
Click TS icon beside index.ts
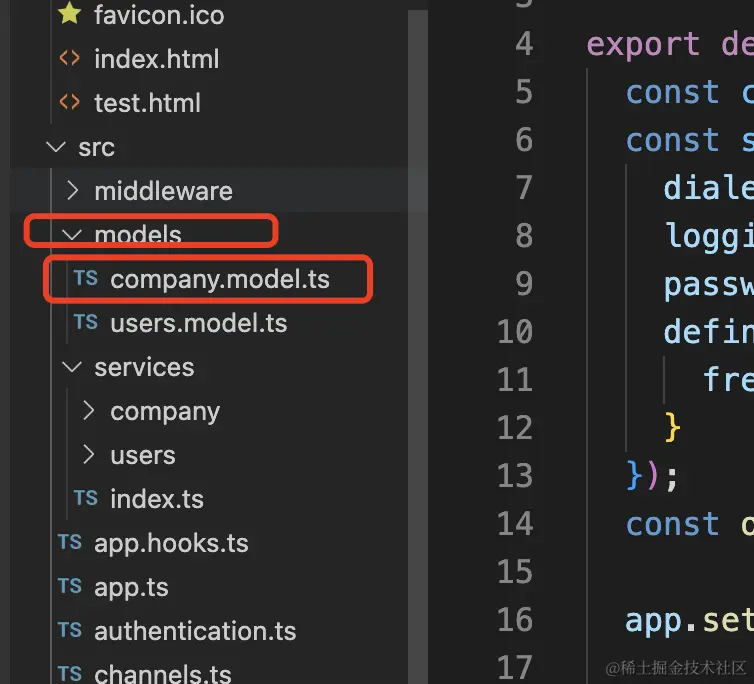pos(86,498)
